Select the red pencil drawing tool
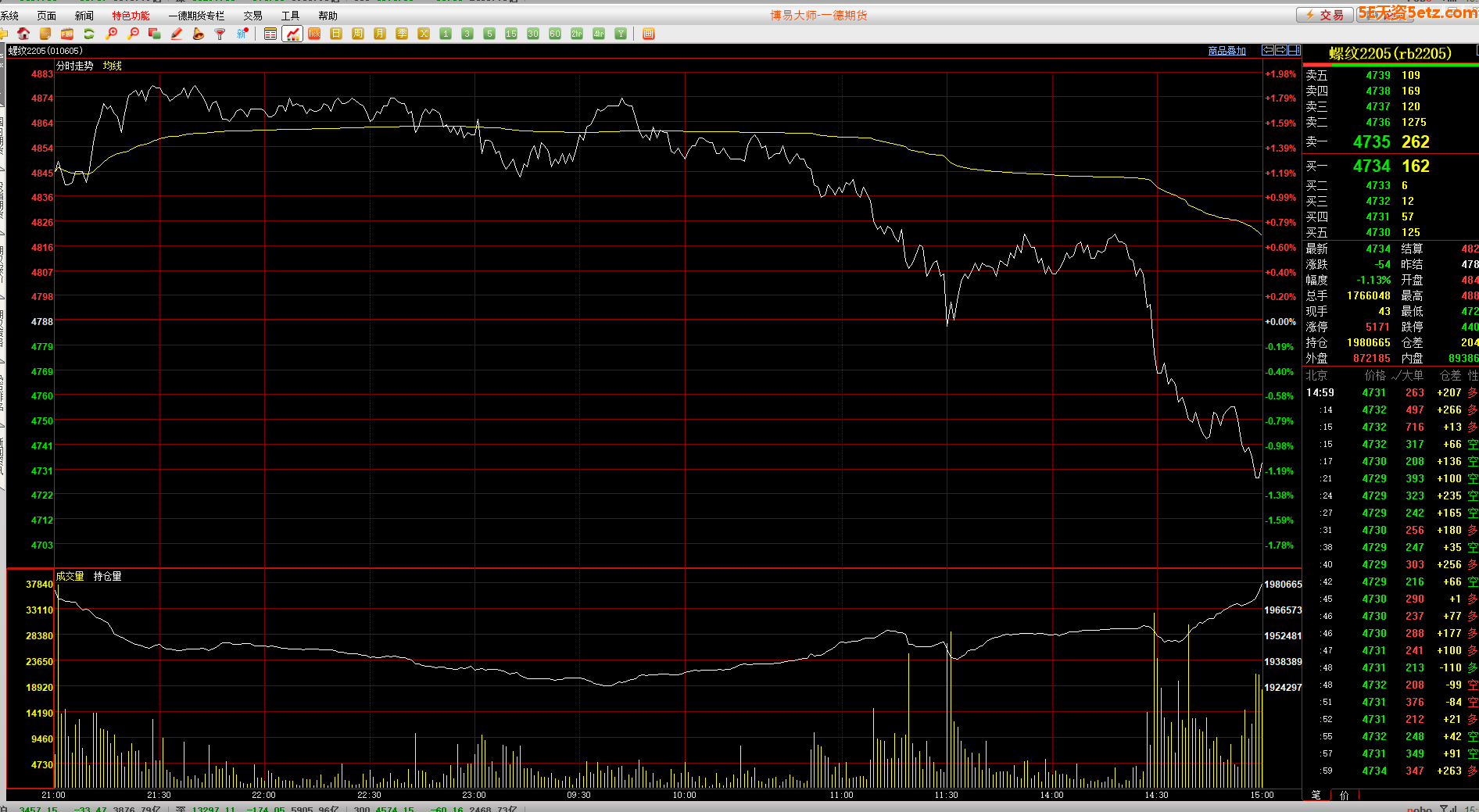 [x=177, y=34]
